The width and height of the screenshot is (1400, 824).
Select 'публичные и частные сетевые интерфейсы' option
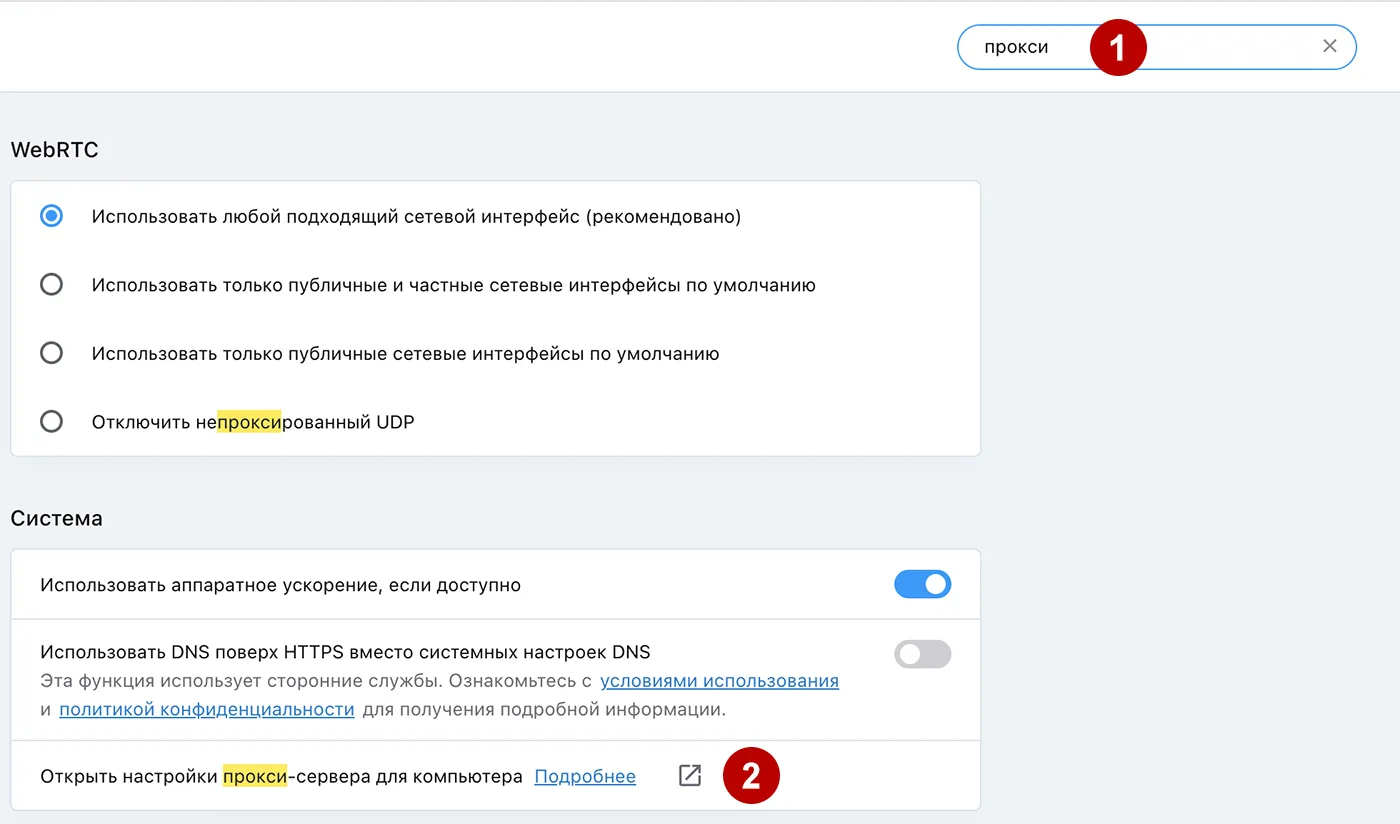(x=51, y=284)
